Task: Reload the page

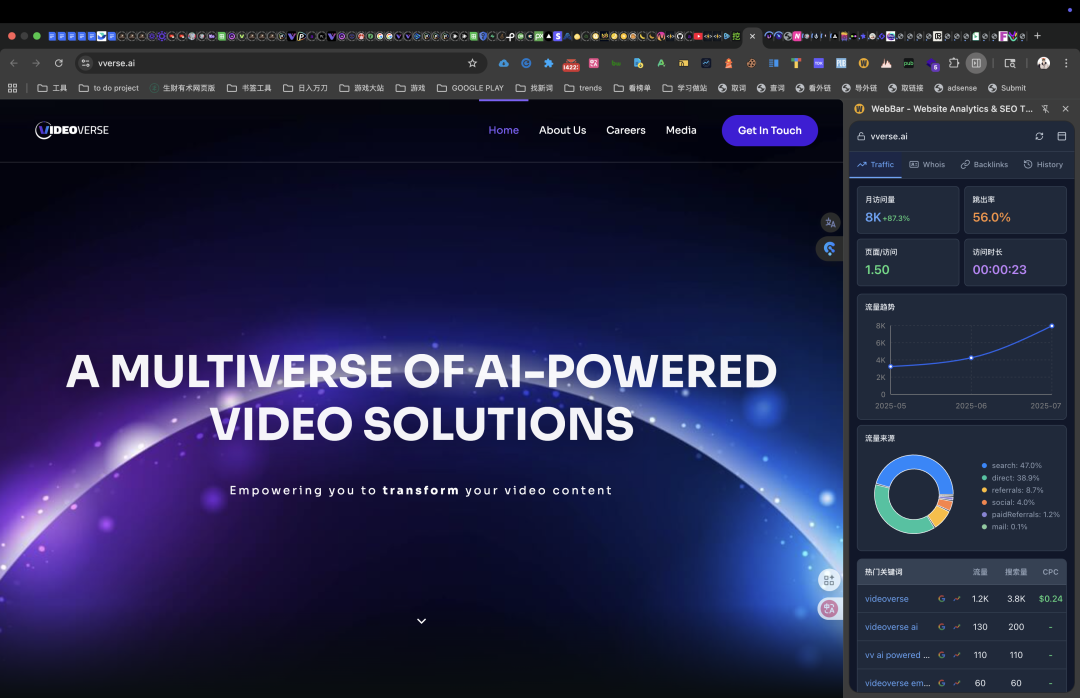Action: (x=59, y=63)
